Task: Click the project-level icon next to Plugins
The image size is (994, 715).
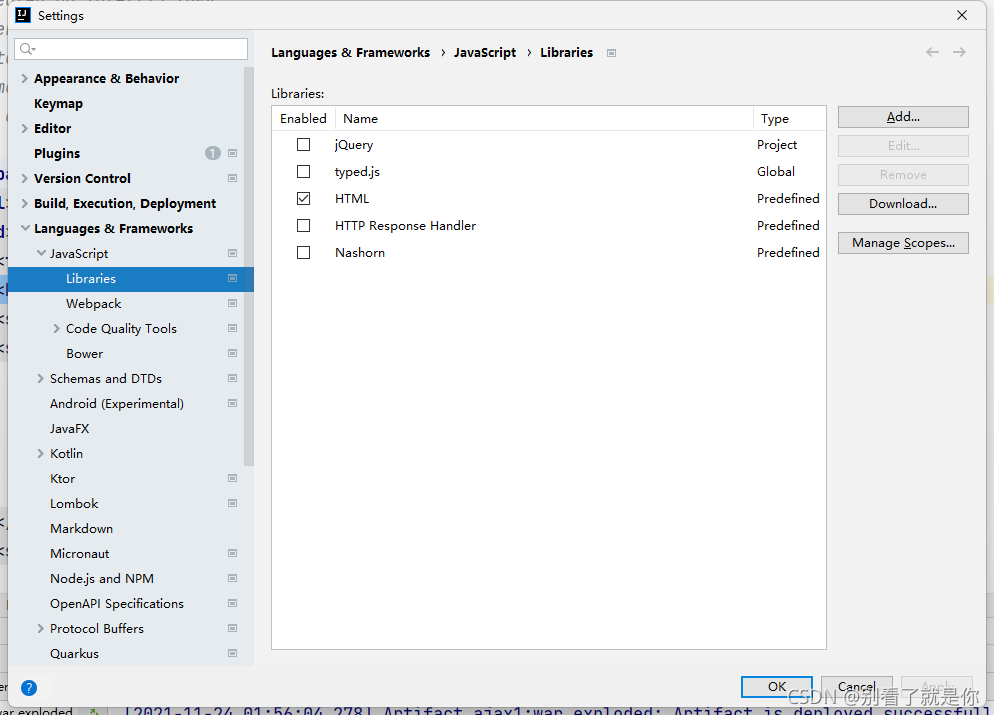Action: click(x=232, y=153)
